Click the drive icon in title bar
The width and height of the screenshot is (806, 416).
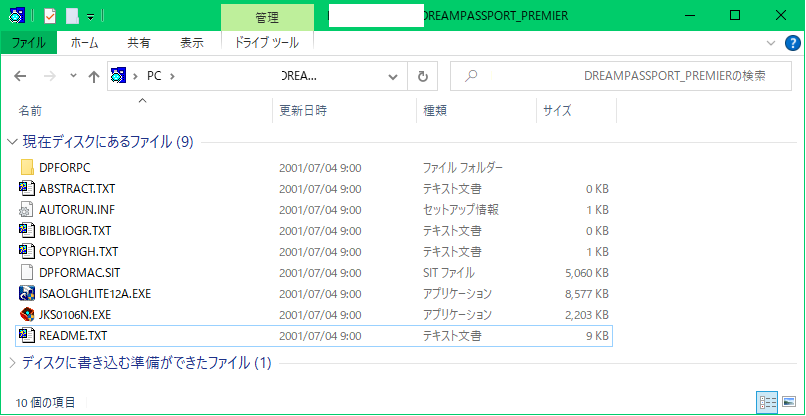tap(17, 16)
